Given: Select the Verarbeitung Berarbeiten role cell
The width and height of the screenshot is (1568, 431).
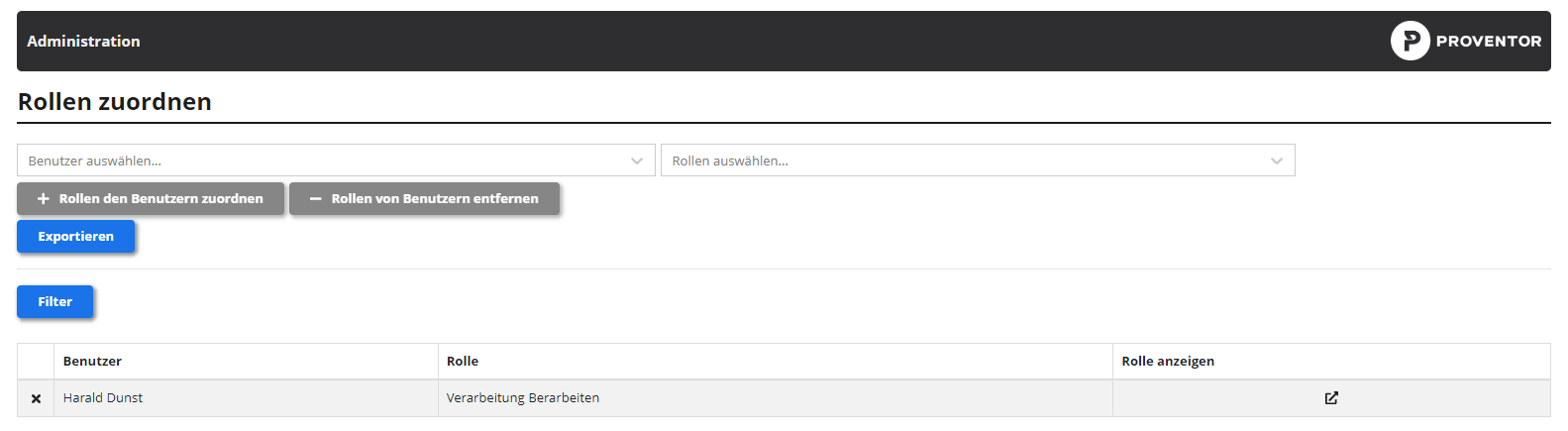Looking at the screenshot, I should [523, 398].
